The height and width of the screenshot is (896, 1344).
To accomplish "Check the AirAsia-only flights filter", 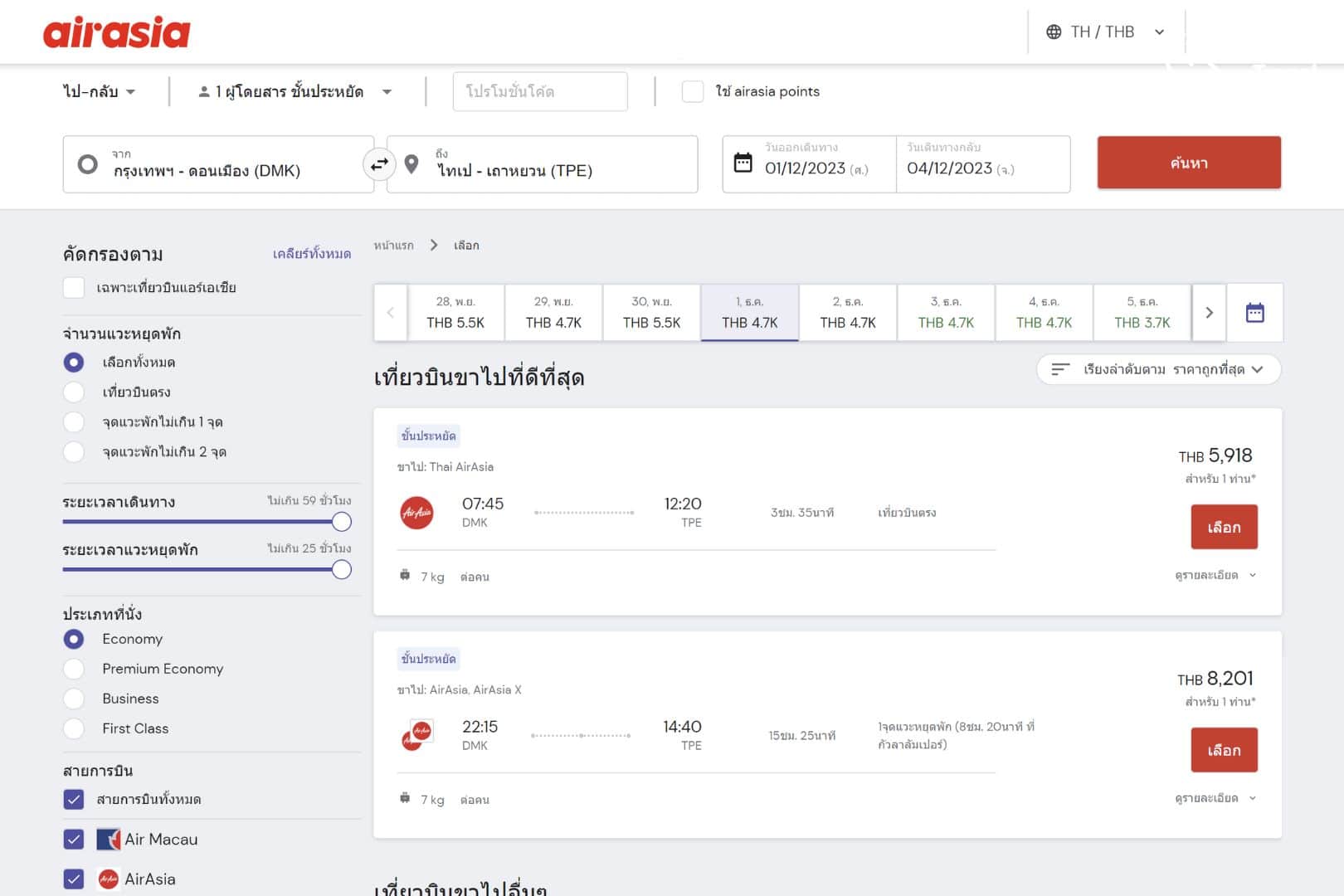I will [74, 288].
